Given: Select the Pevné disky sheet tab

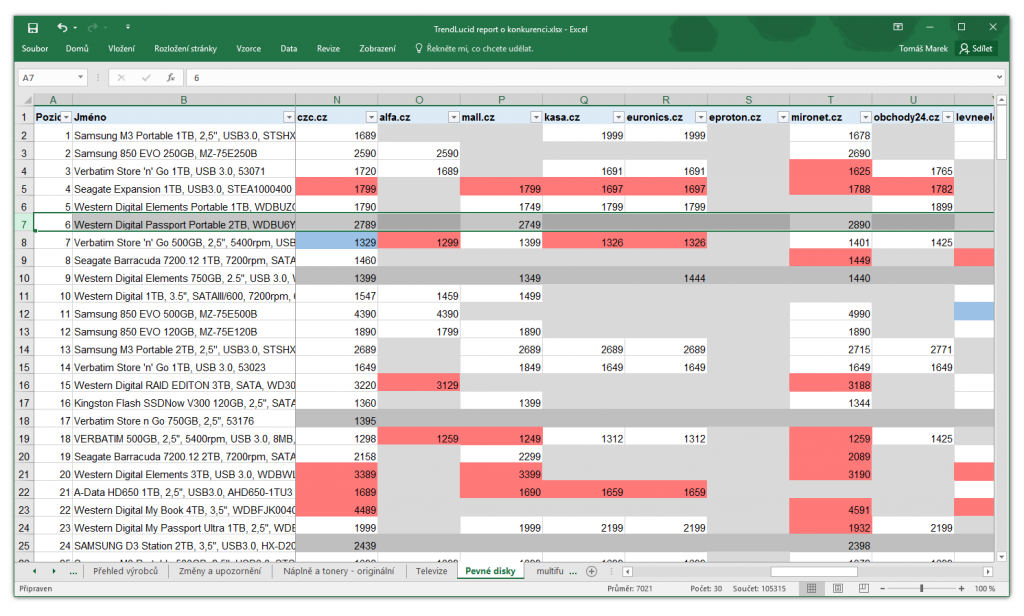Looking at the screenshot, I should point(490,571).
